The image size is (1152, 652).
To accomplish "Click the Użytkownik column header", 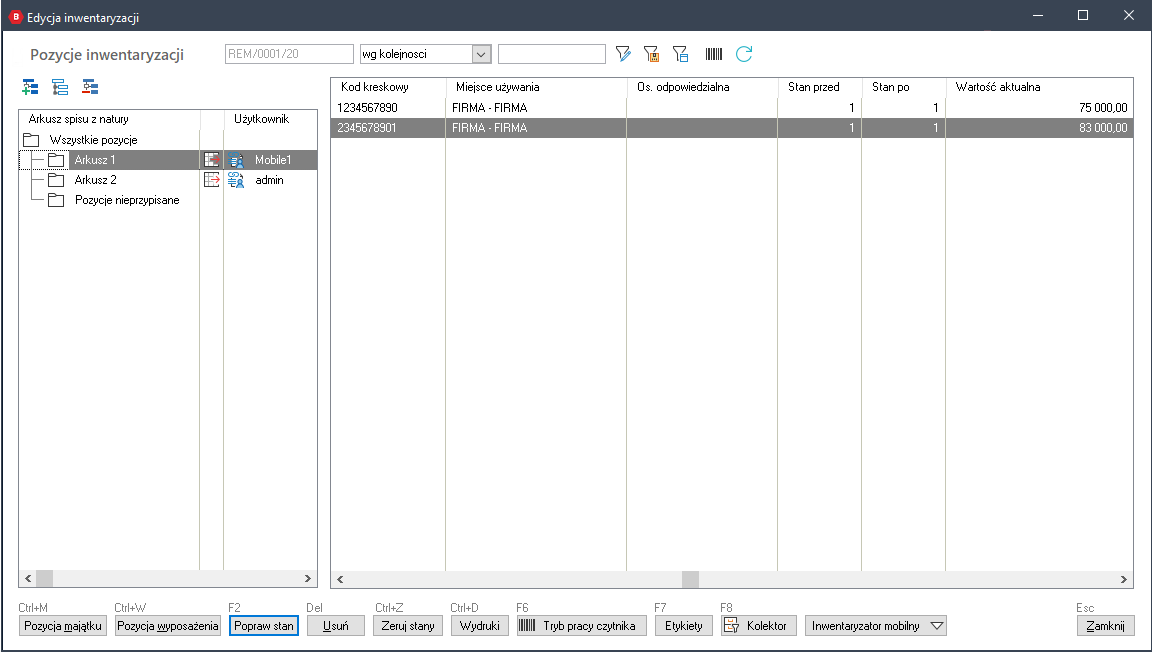I will tap(270, 119).
